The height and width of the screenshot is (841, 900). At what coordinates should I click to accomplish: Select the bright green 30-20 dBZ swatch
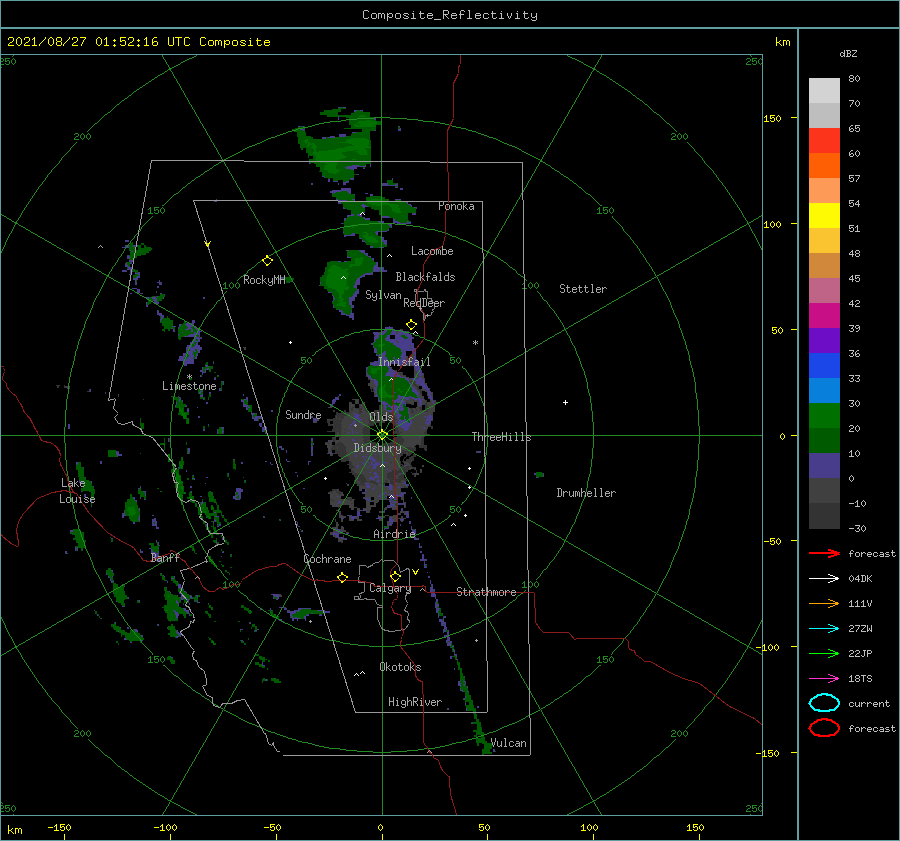(824, 416)
